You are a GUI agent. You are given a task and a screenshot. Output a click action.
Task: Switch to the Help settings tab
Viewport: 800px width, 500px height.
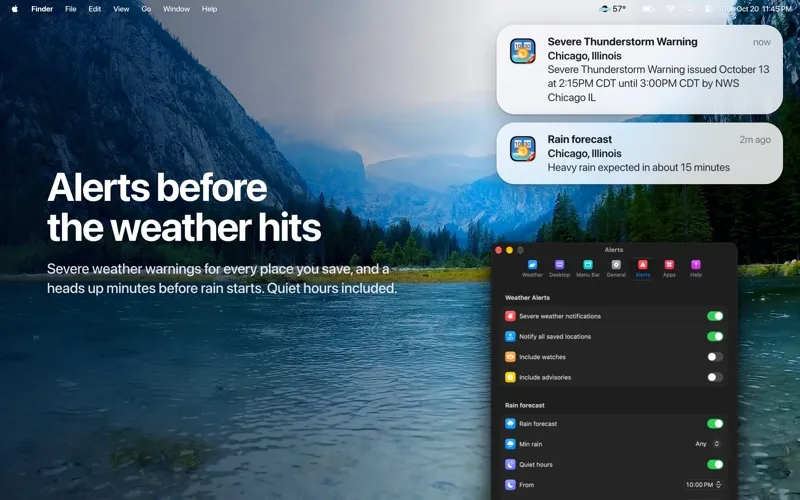click(696, 268)
